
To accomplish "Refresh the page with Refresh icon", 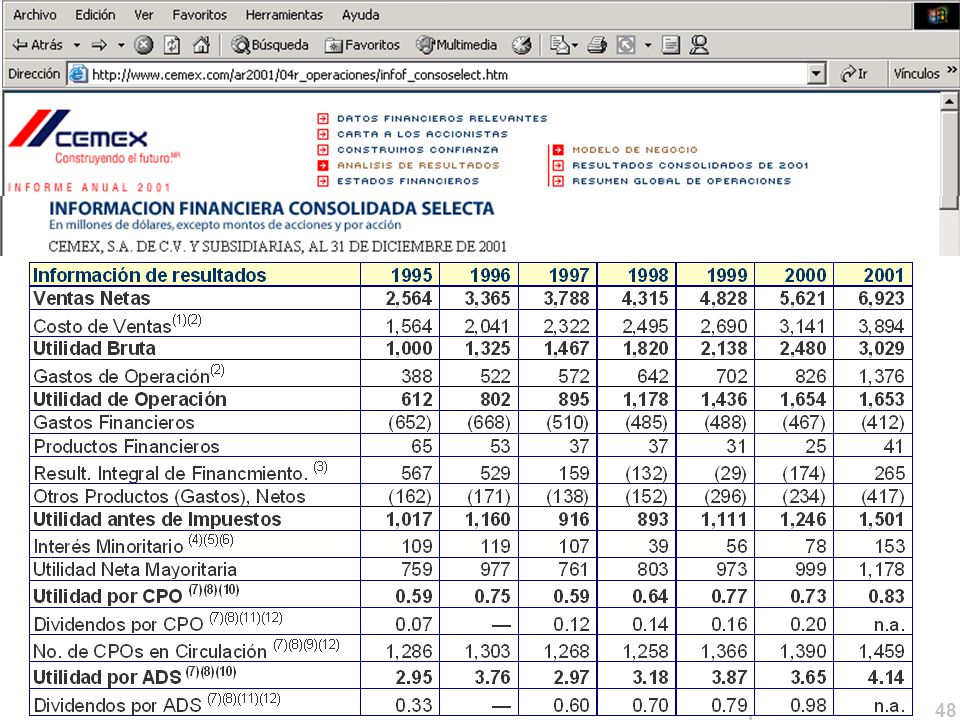I will coord(172,45).
